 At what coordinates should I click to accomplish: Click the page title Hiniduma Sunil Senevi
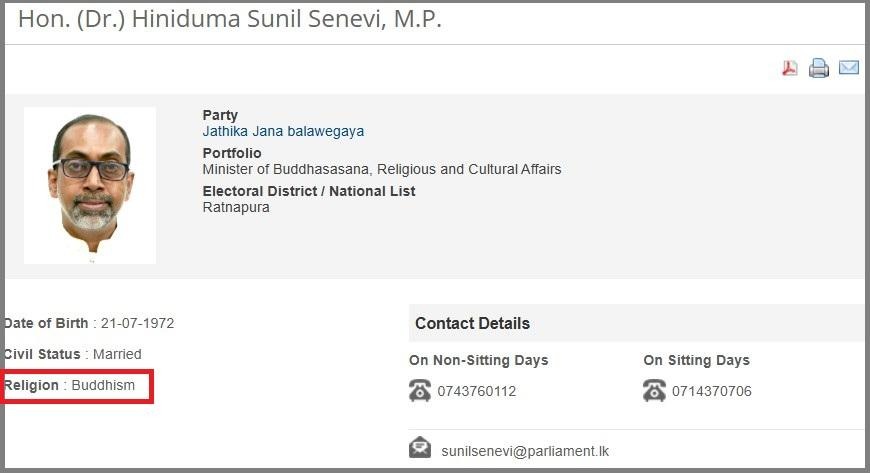[x=230, y=19]
